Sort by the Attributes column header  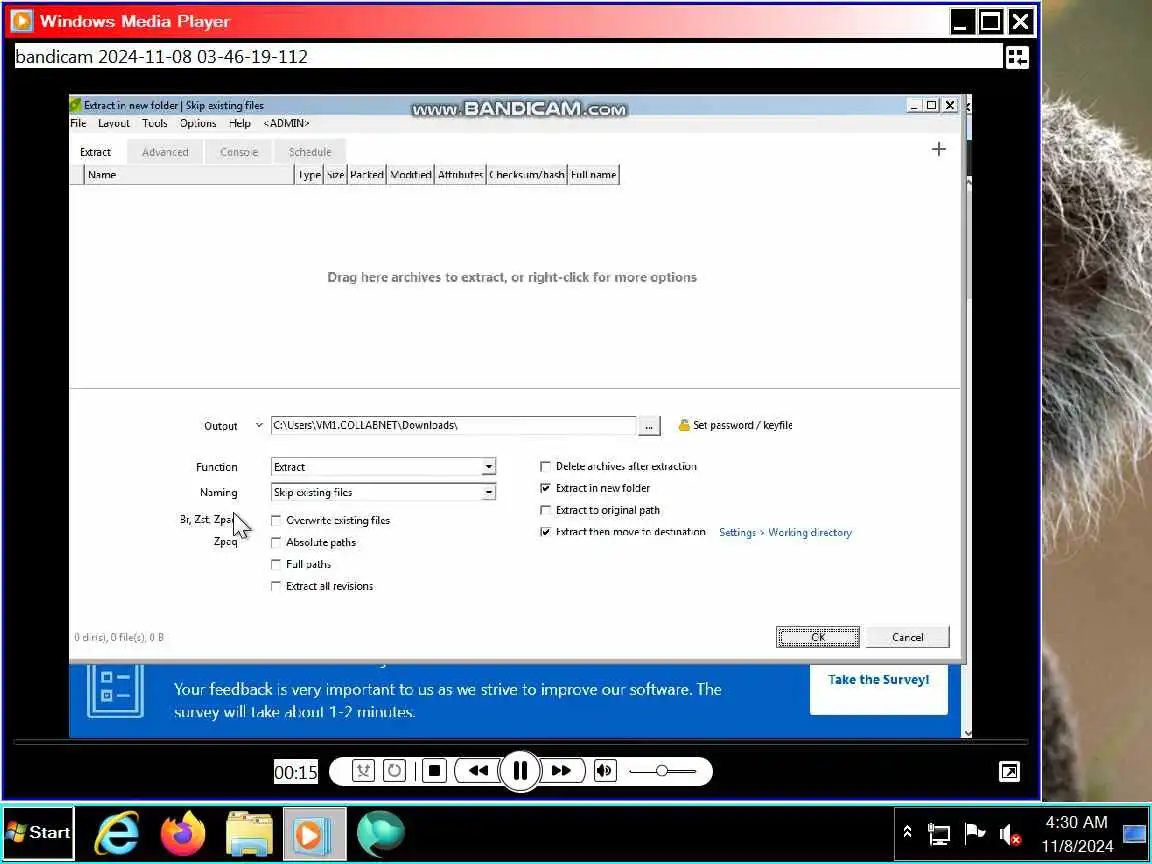click(460, 175)
